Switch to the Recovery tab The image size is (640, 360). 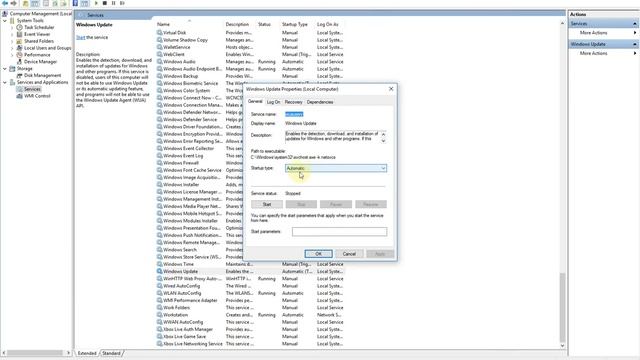click(293, 102)
